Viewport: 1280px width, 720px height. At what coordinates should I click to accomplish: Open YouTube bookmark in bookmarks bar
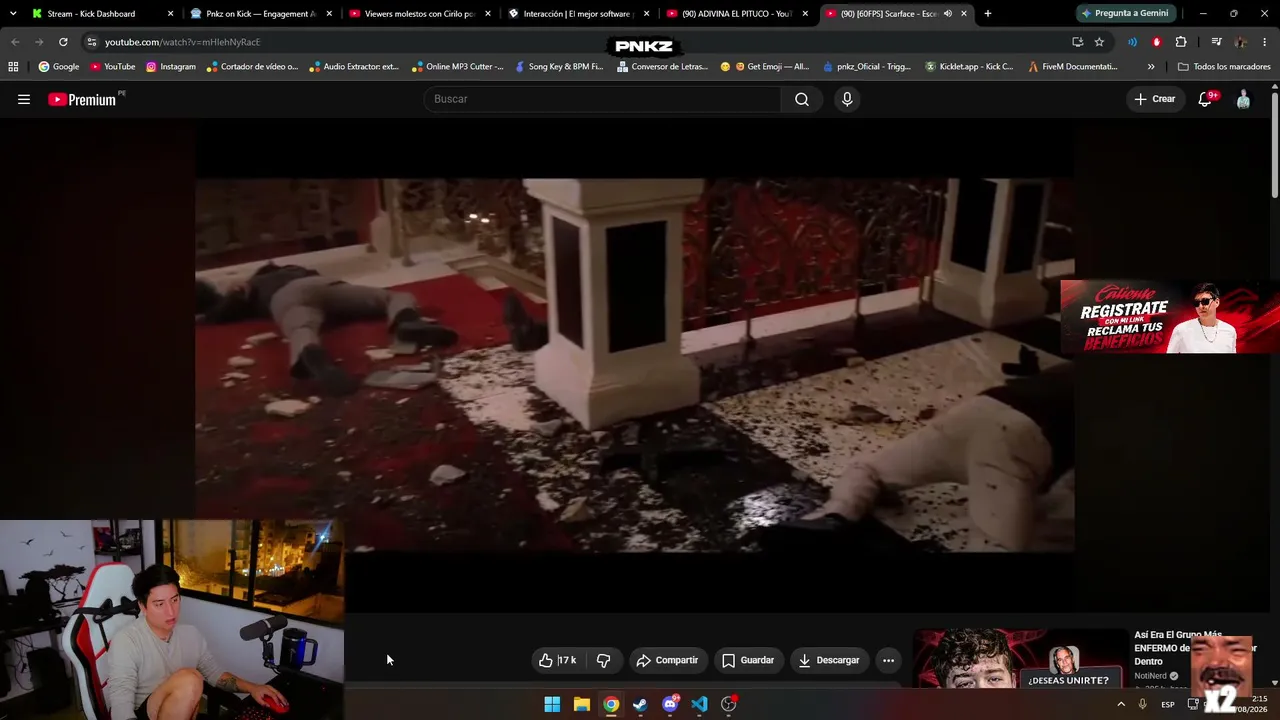coord(113,67)
